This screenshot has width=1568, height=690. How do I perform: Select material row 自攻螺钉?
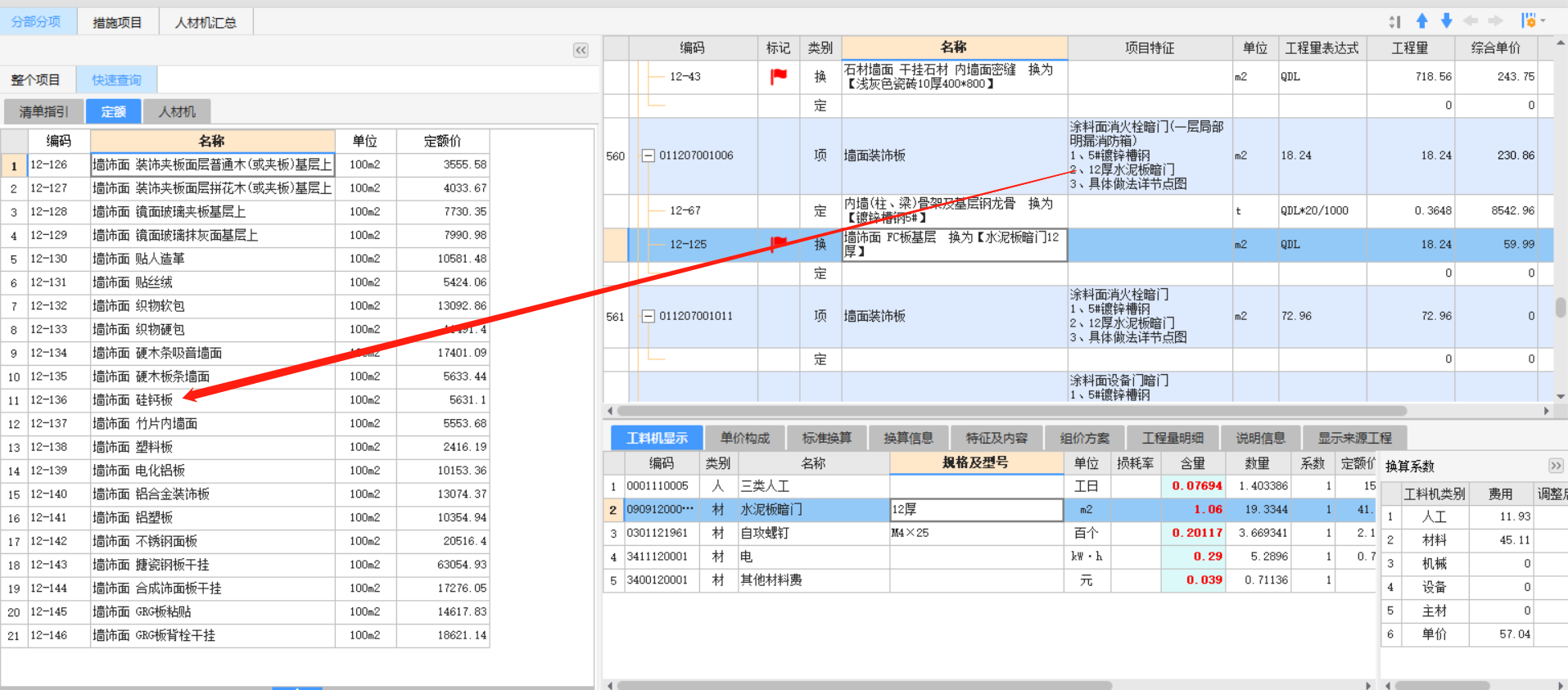pos(989,533)
